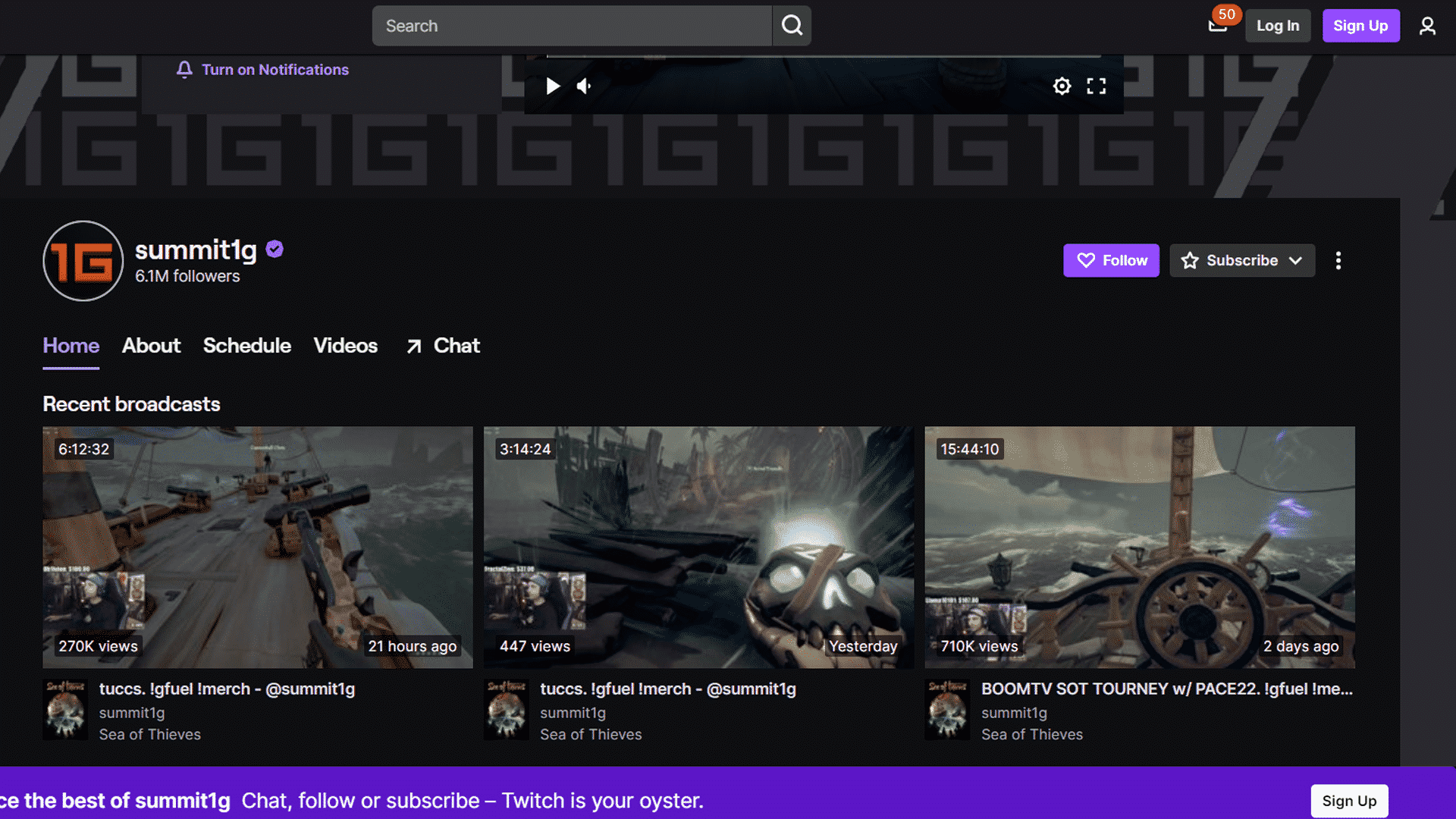Image resolution: width=1456 pixels, height=819 pixels.
Task: Open the user account icon
Action: [x=1427, y=26]
